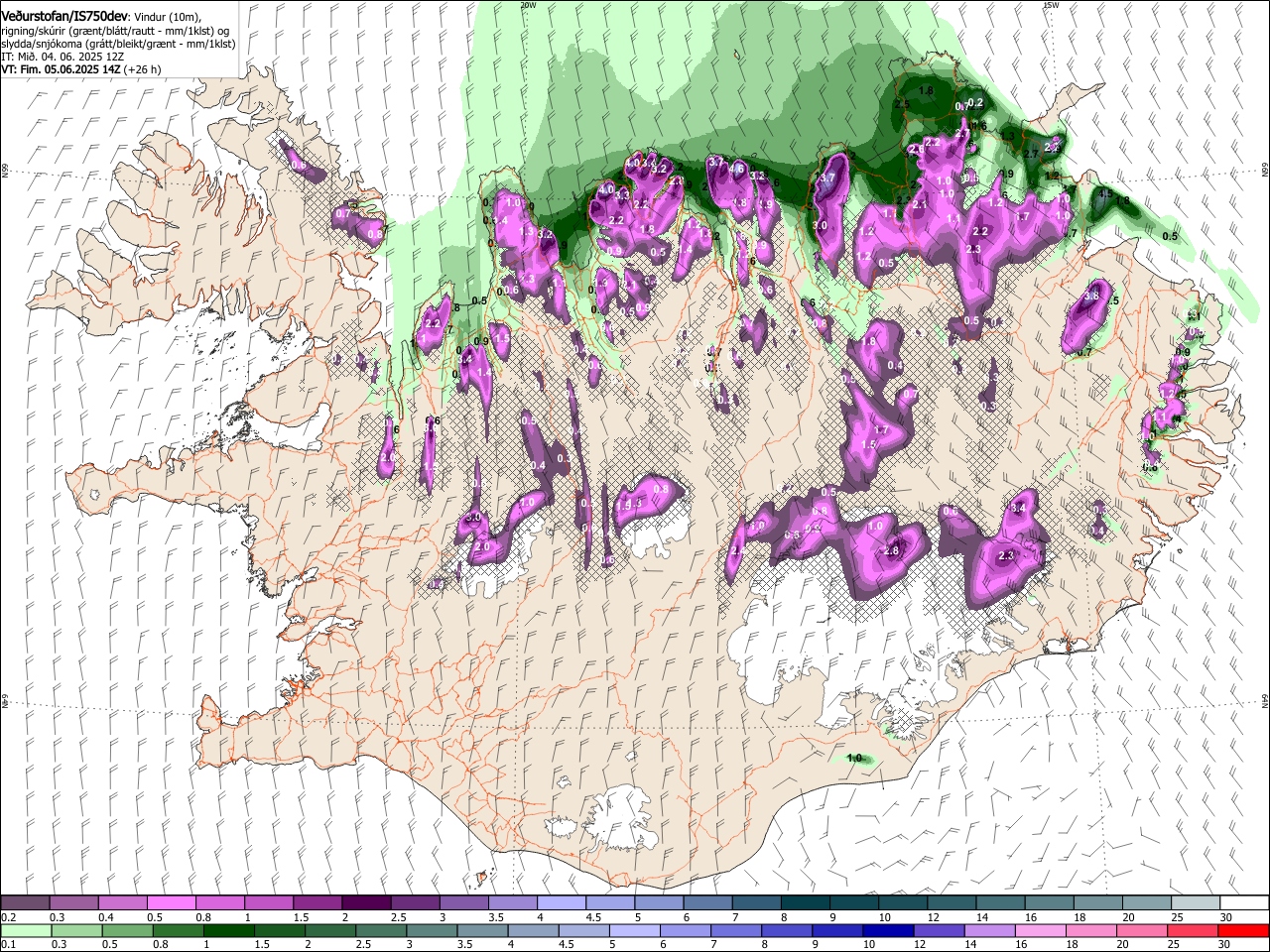This screenshot has height=952, width=1270.
Task: Click the 1.0 value on the south coast
Action: pyautogui.click(x=854, y=759)
